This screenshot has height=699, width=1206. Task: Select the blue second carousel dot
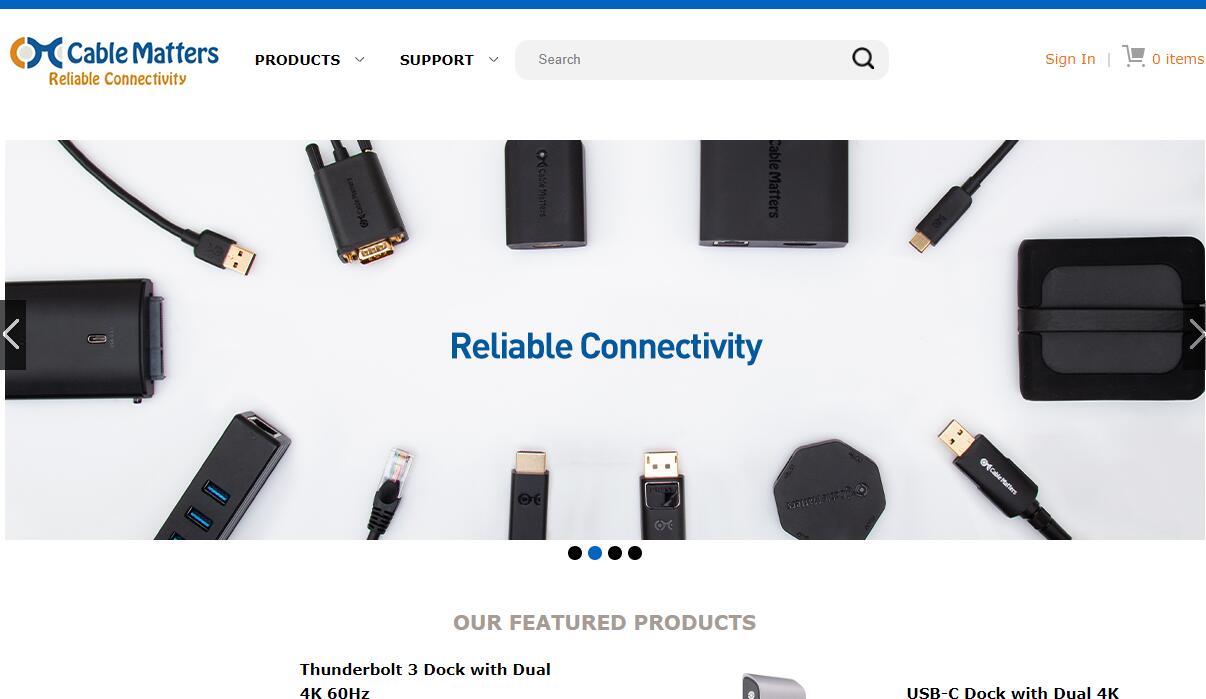pos(595,553)
